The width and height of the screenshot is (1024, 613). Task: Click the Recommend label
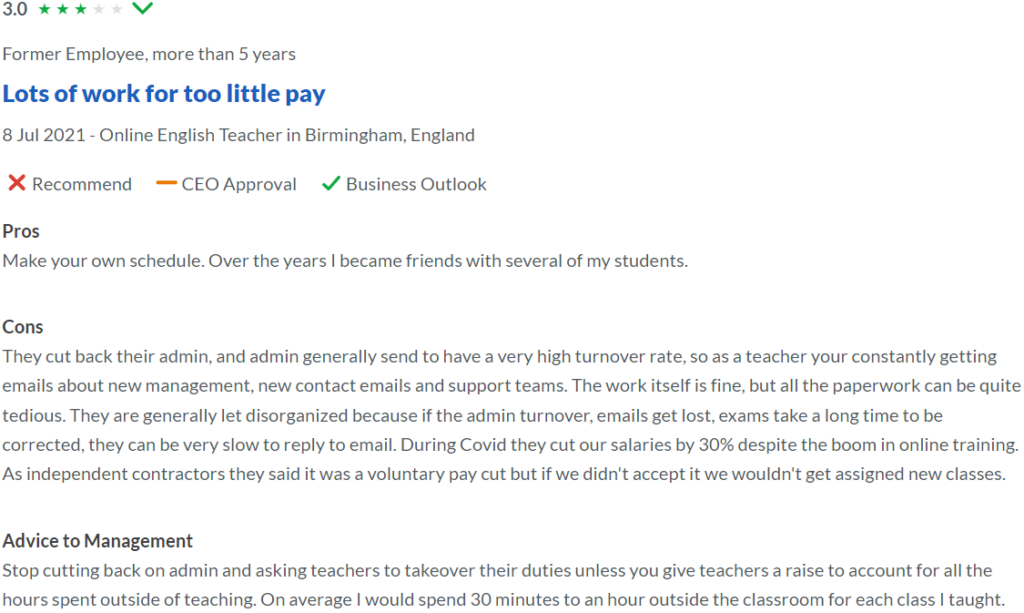(81, 184)
